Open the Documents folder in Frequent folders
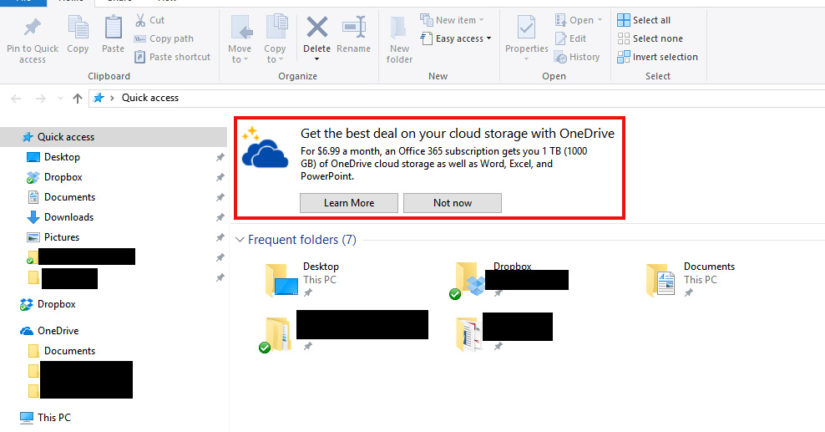The height and width of the screenshot is (432, 825). tap(690, 279)
